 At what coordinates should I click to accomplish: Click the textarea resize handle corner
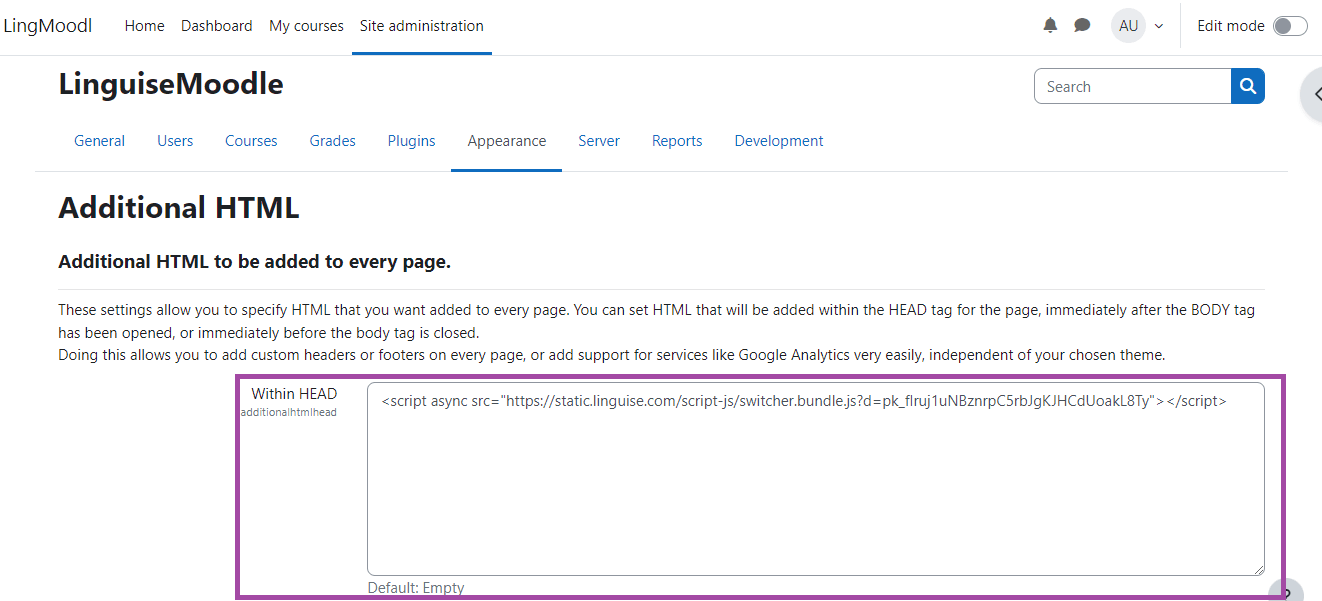pos(1258,569)
